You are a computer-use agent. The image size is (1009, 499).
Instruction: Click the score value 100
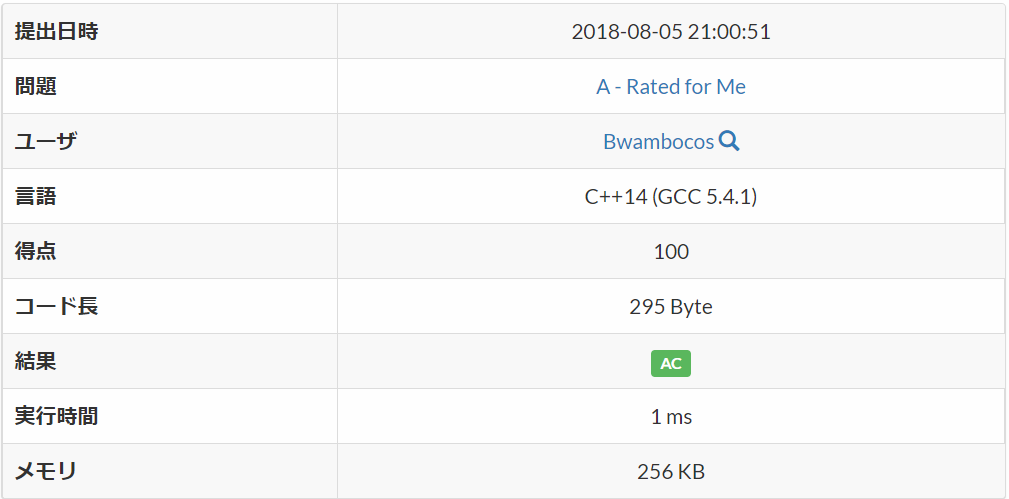coord(671,251)
